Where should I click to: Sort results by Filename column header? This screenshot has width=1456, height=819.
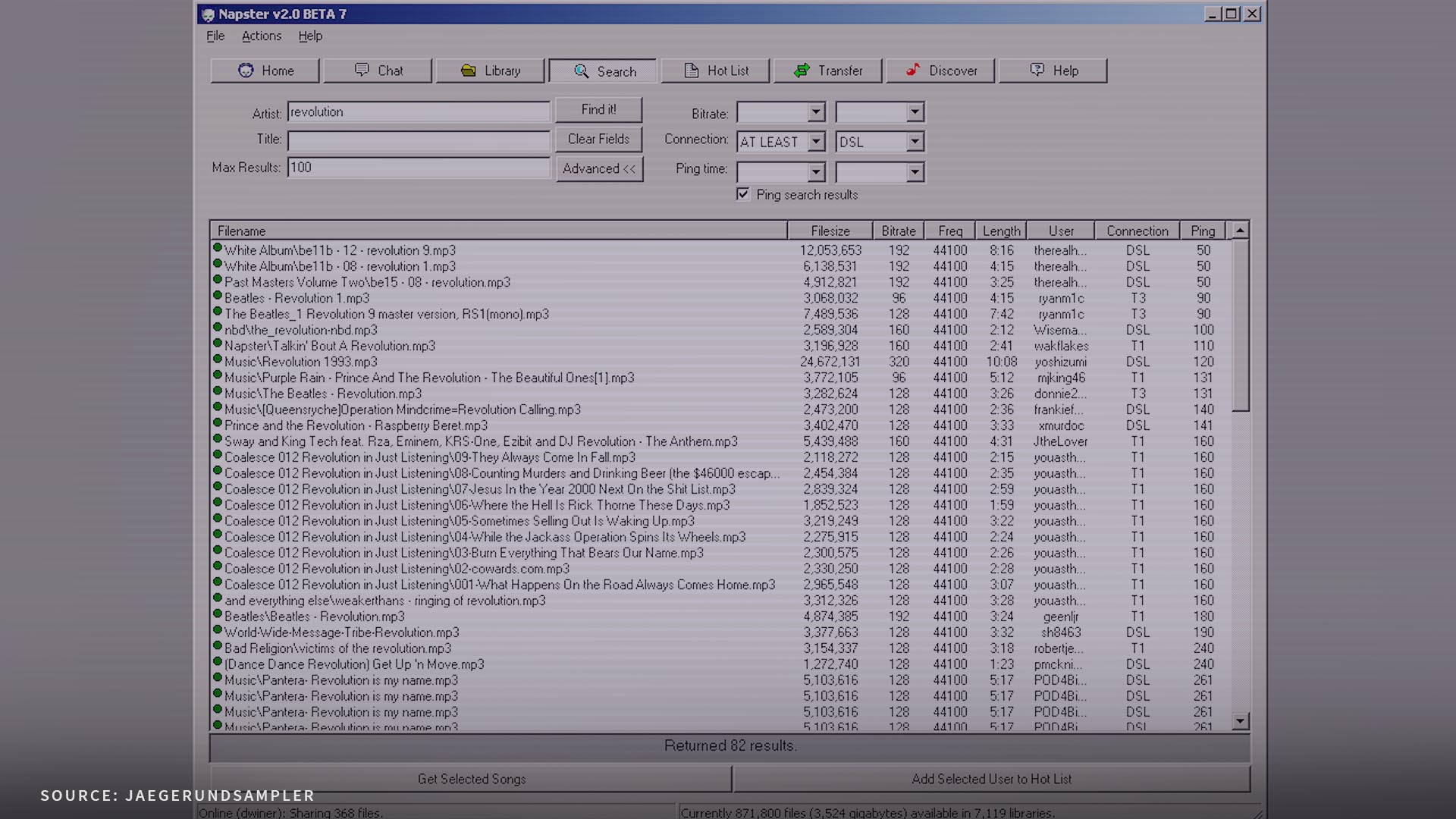(x=499, y=231)
